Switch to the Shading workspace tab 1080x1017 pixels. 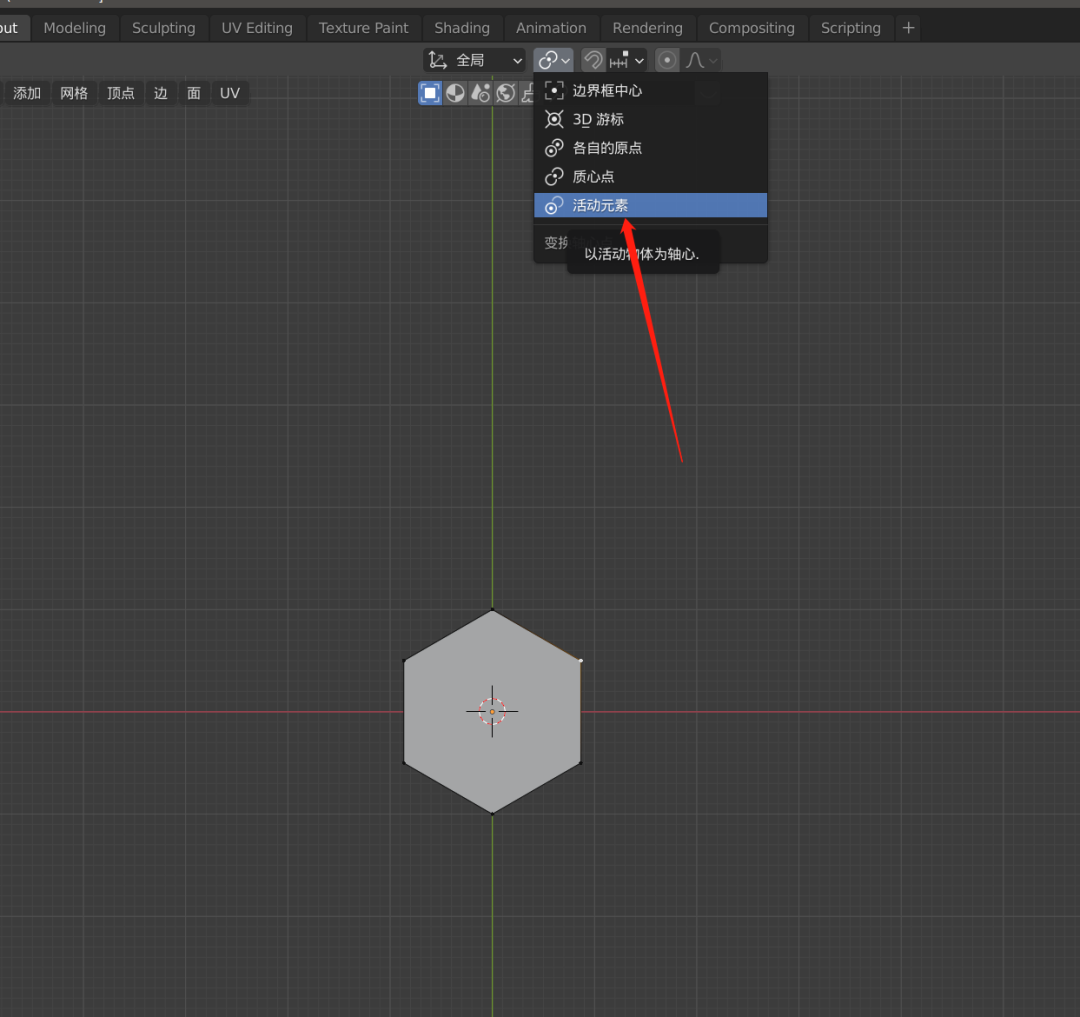(x=461, y=28)
